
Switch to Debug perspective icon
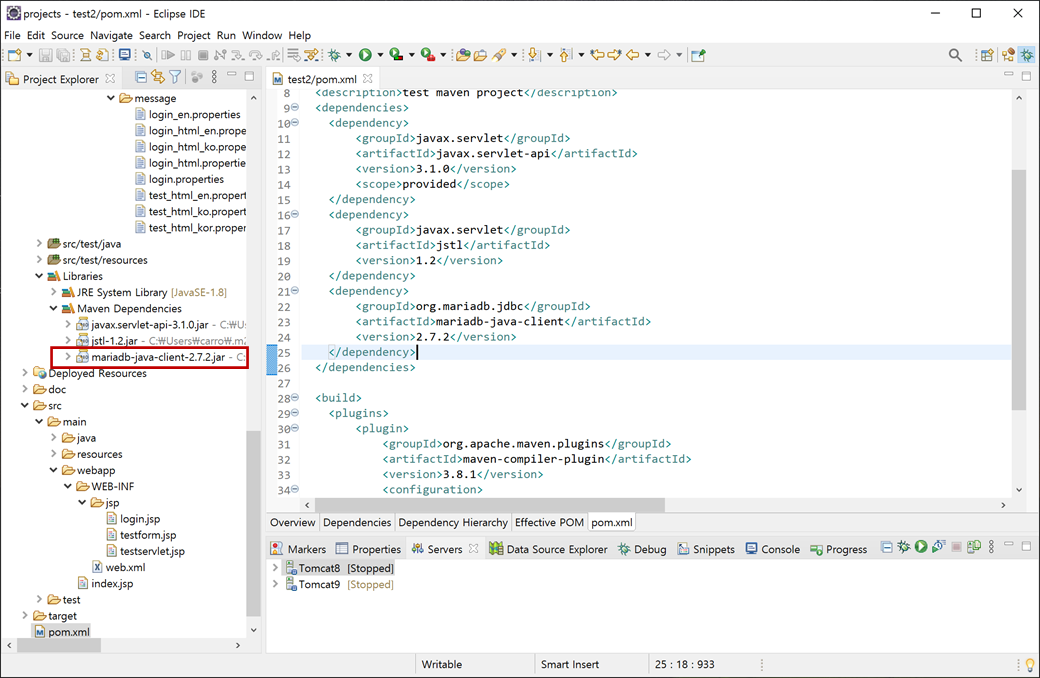point(1027,55)
